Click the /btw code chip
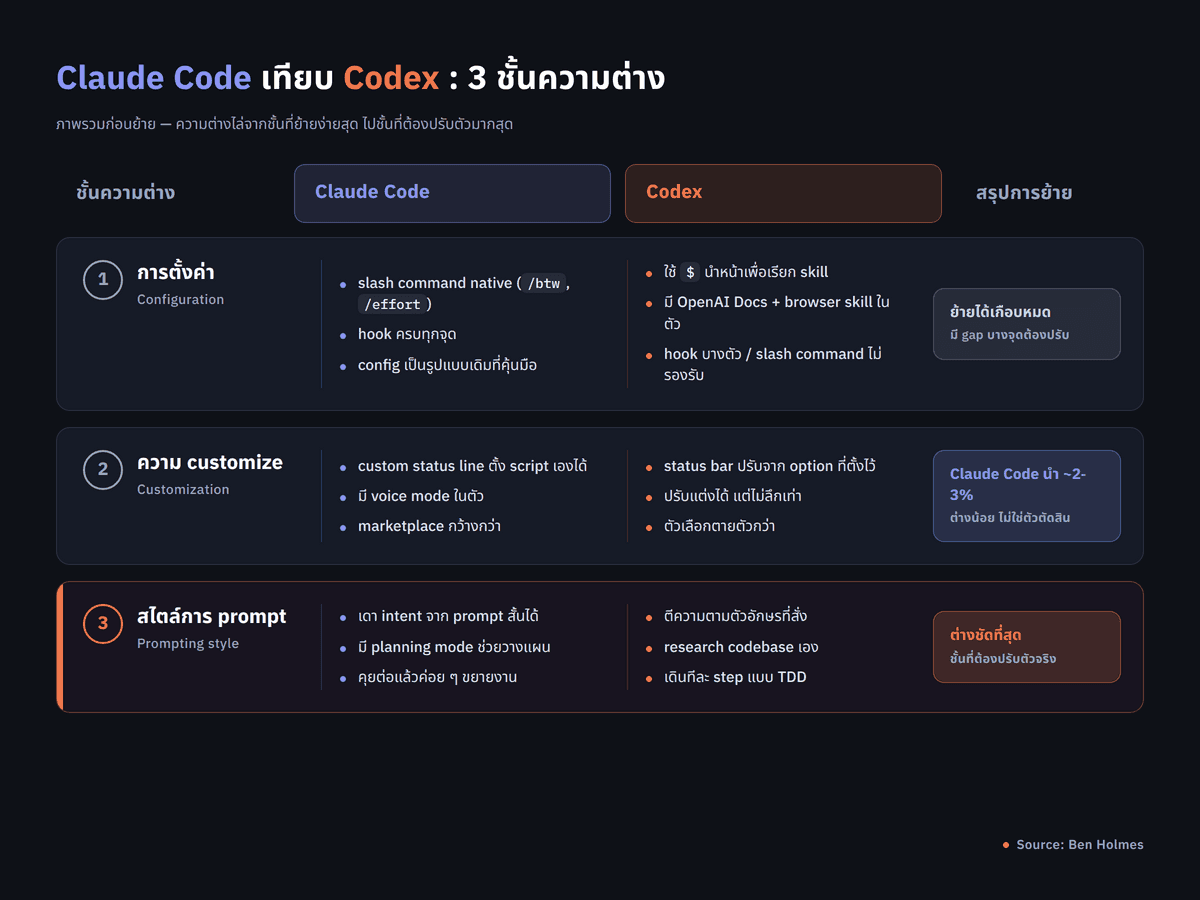Image resolution: width=1200 pixels, height=900 pixels. (544, 283)
